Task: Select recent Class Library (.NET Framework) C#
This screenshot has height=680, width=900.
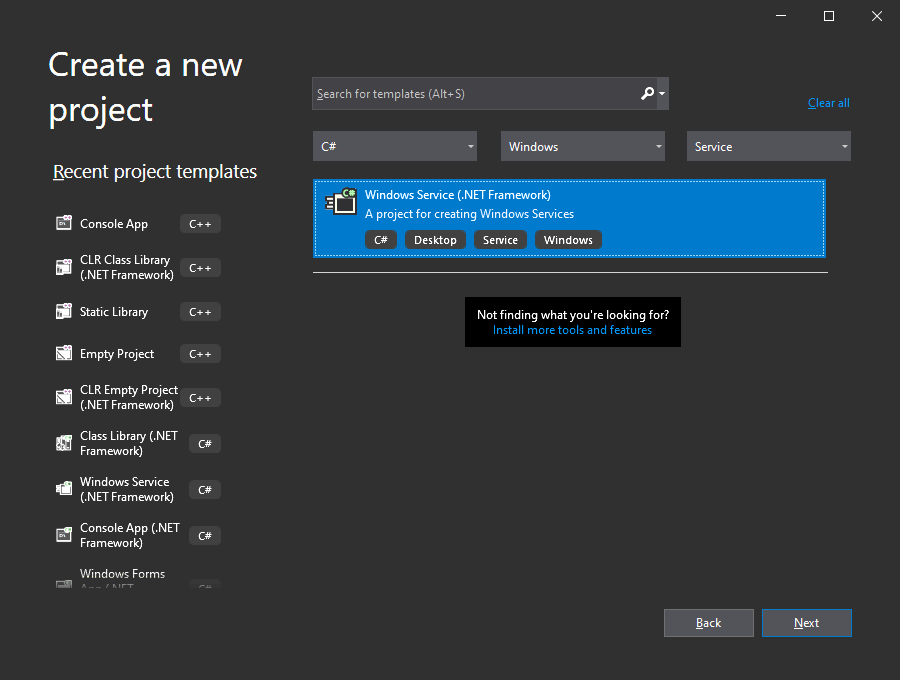Action: click(138, 443)
